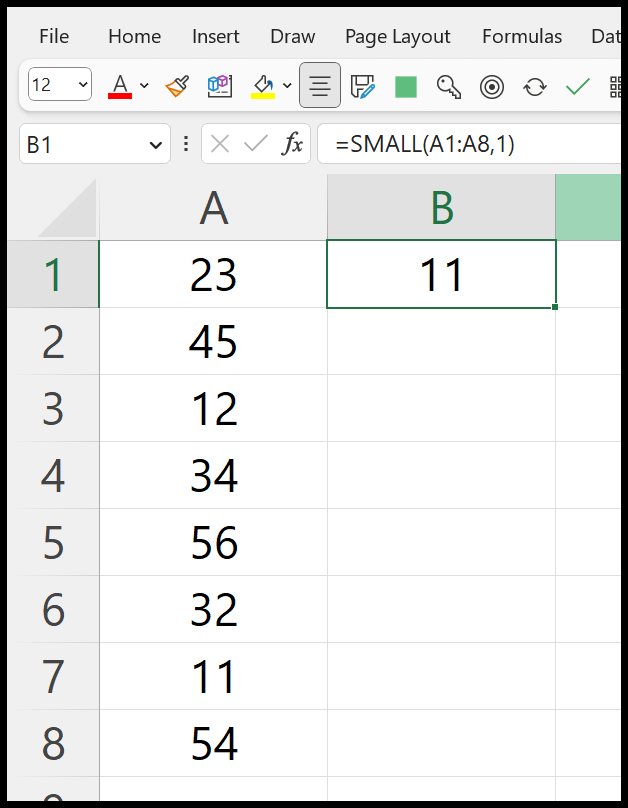Cancel entry with the X button
Viewport: 628px width, 808px height.
pos(220,144)
